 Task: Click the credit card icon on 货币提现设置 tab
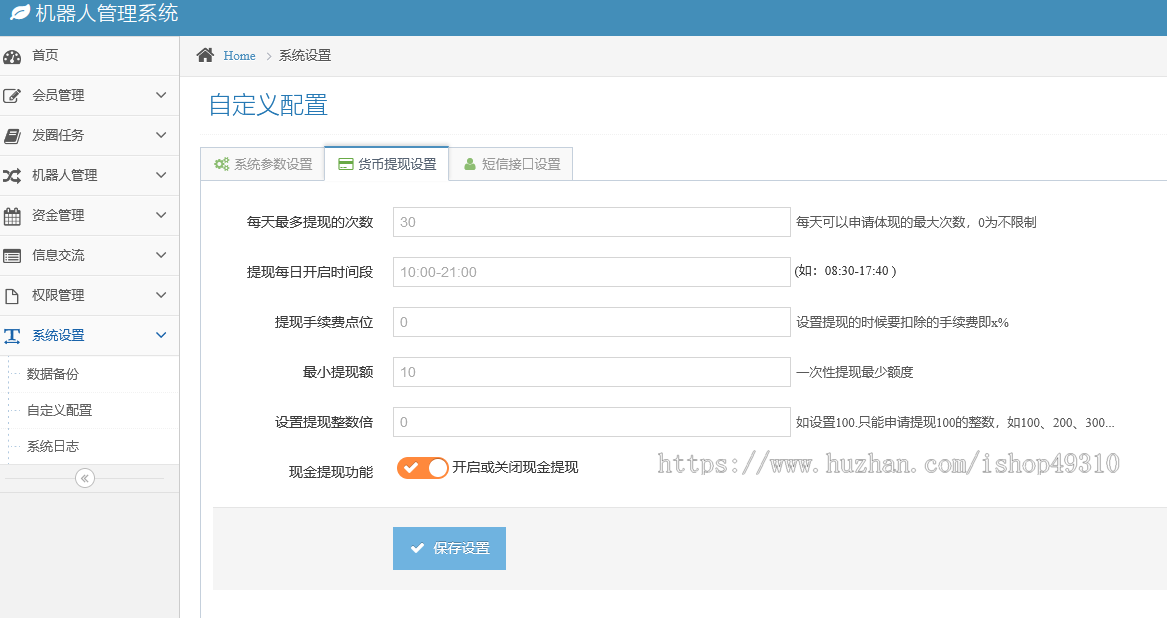pyautogui.click(x=345, y=165)
